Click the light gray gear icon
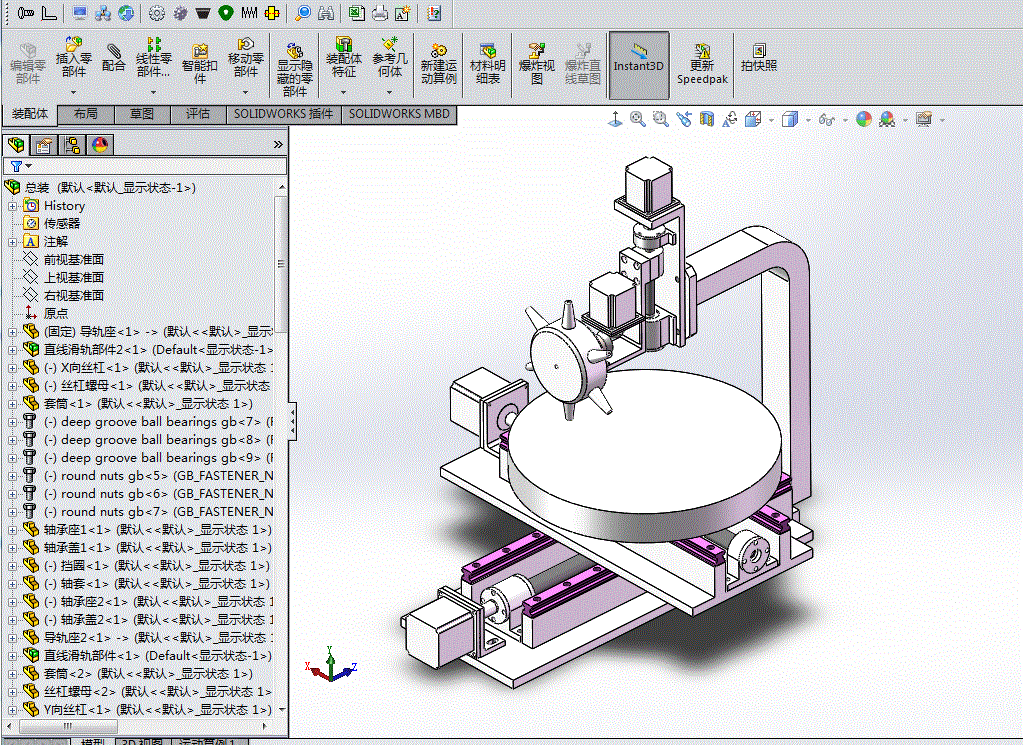The image size is (1023, 745). pyautogui.click(x=157, y=13)
